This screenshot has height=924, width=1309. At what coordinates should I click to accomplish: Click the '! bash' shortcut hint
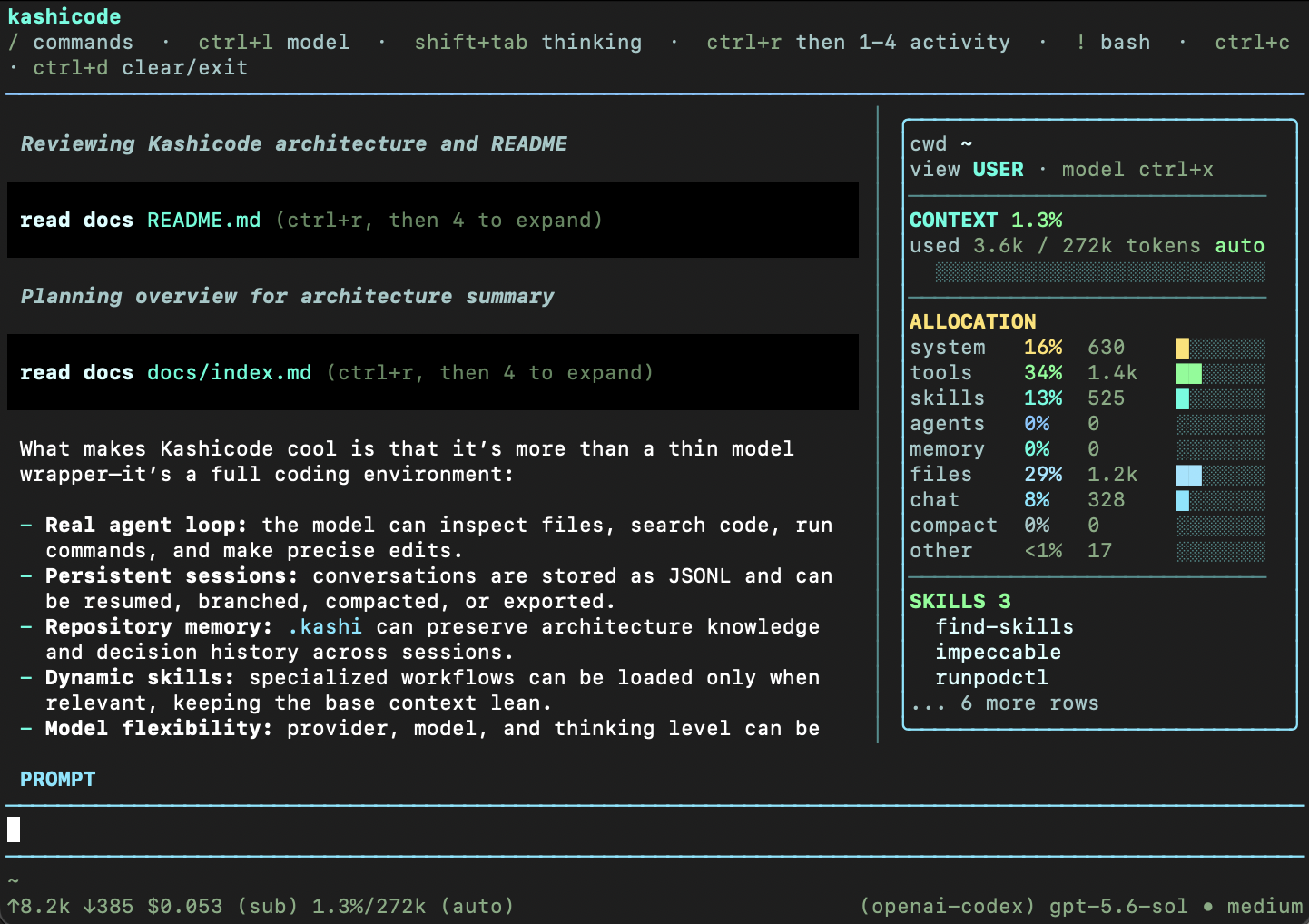click(x=1113, y=42)
